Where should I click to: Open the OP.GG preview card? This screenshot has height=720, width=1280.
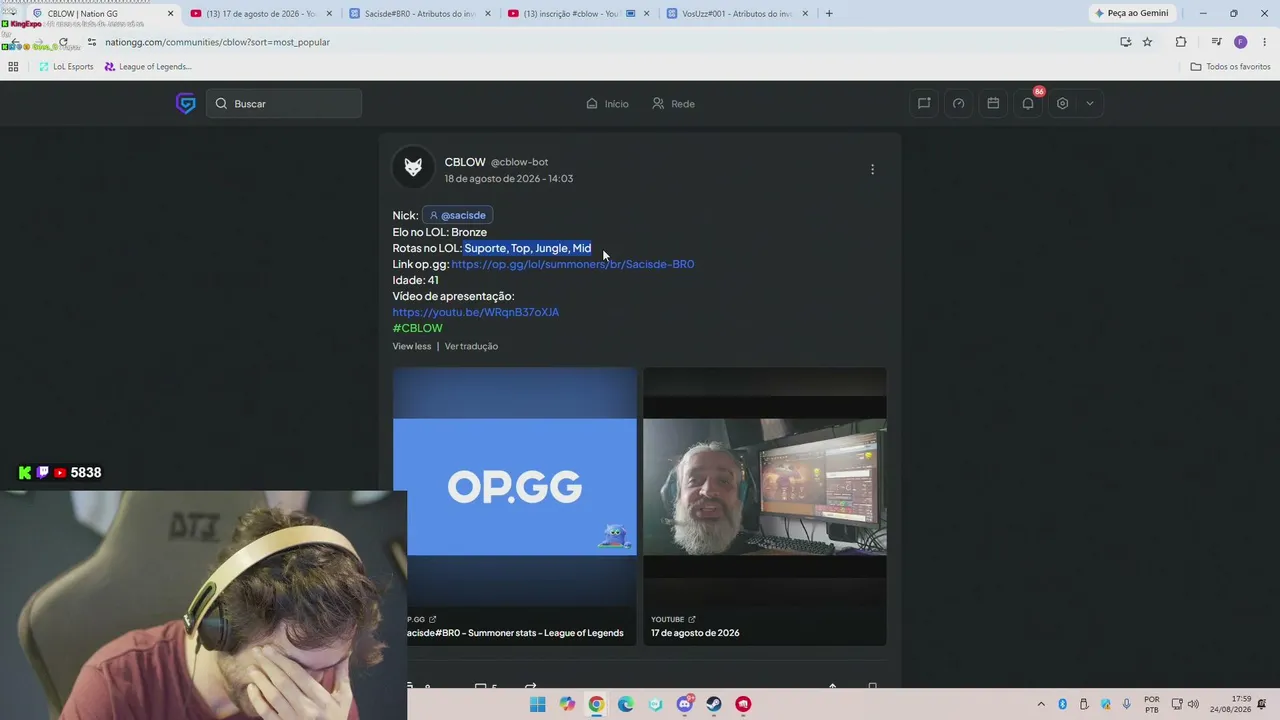click(x=515, y=506)
